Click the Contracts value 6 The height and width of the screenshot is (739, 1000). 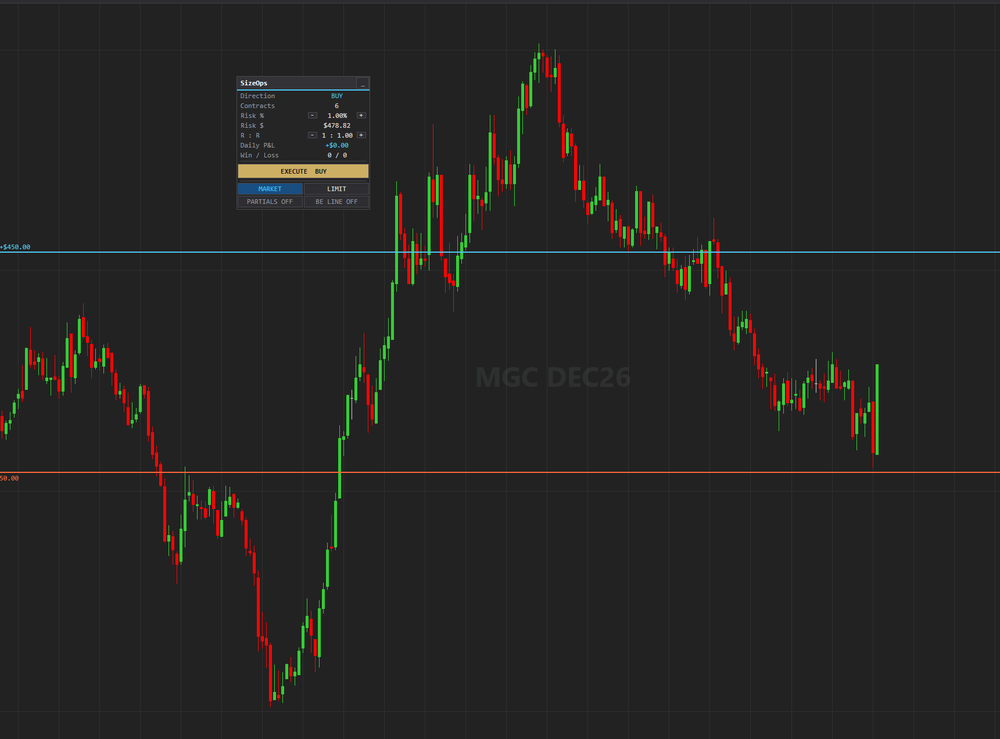click(337, 106)
